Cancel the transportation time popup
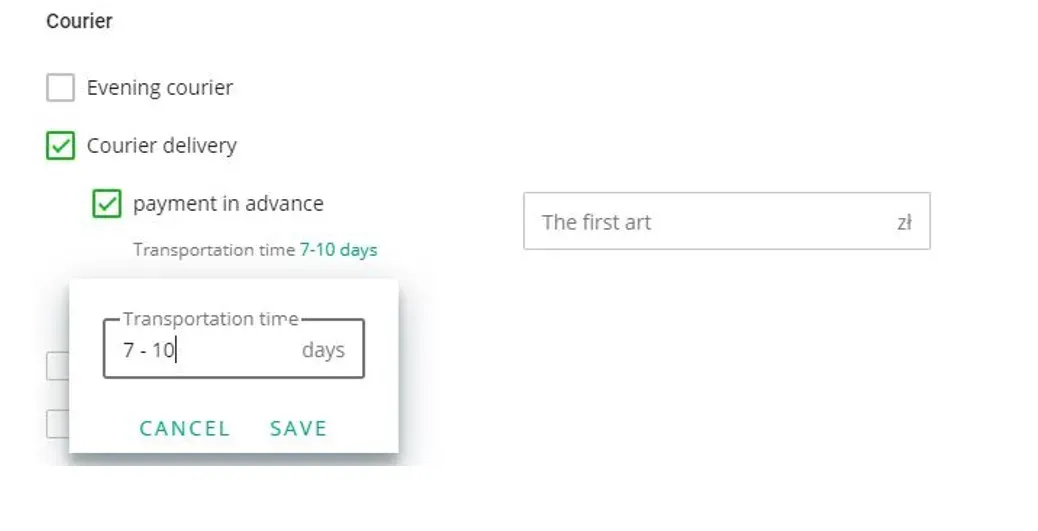Screen dimensions: 1038x531 [185, 428]
